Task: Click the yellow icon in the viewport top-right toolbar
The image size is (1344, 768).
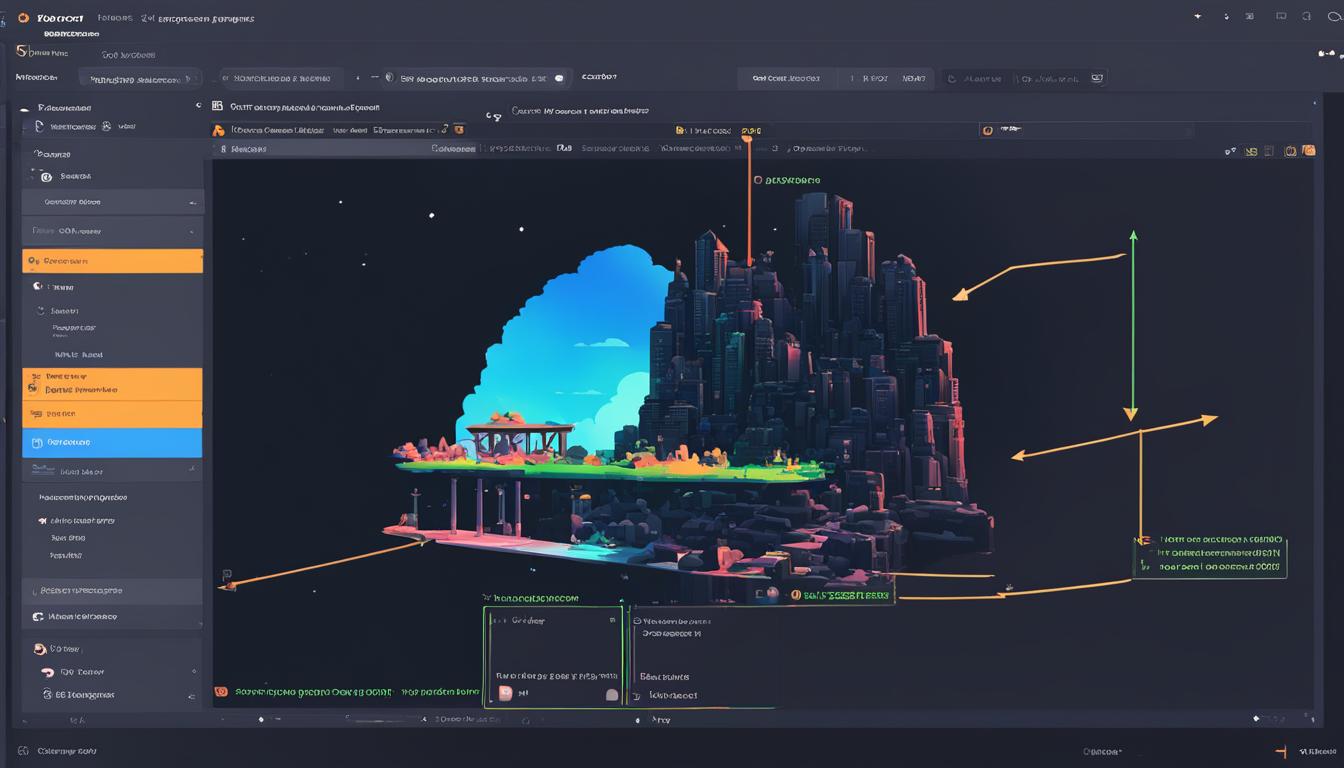Action: point(1250,151)
